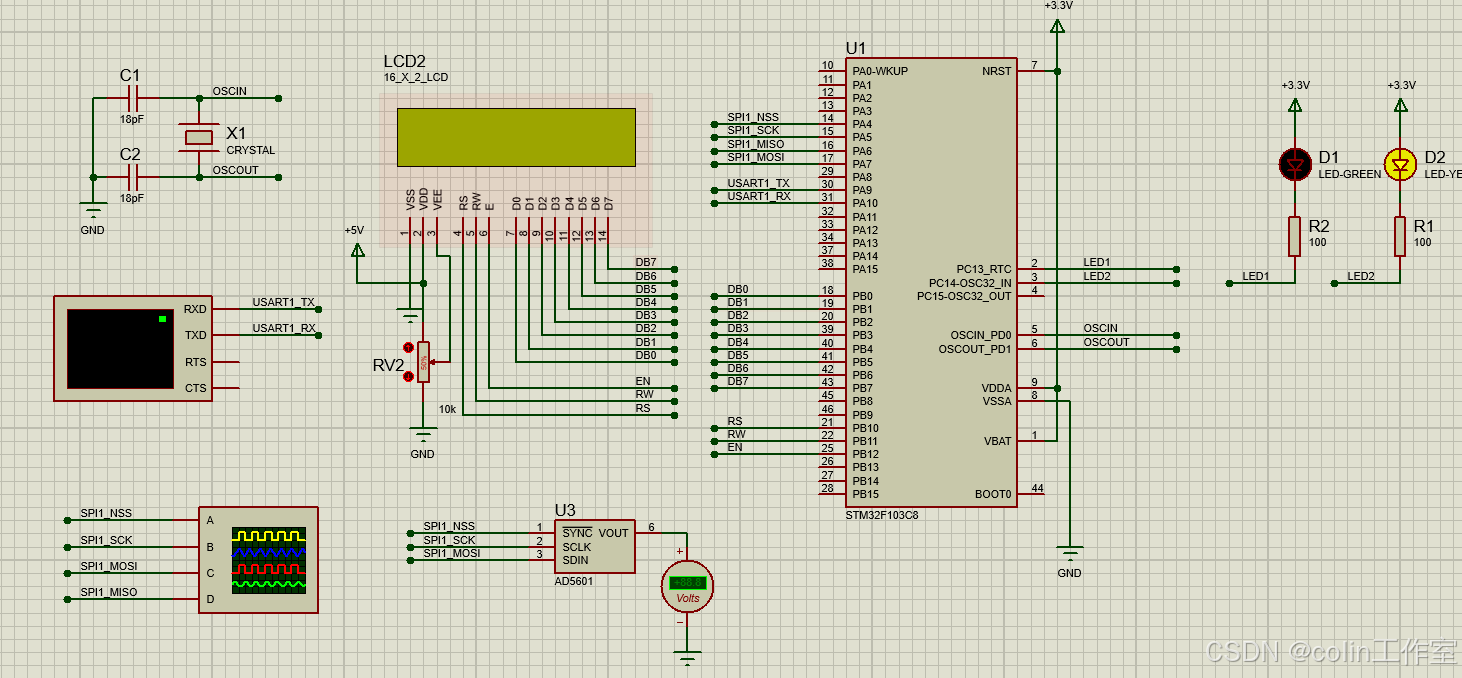Click the LED2 net label below R1
1462x678 pixels.
[x=1361, y=276]
